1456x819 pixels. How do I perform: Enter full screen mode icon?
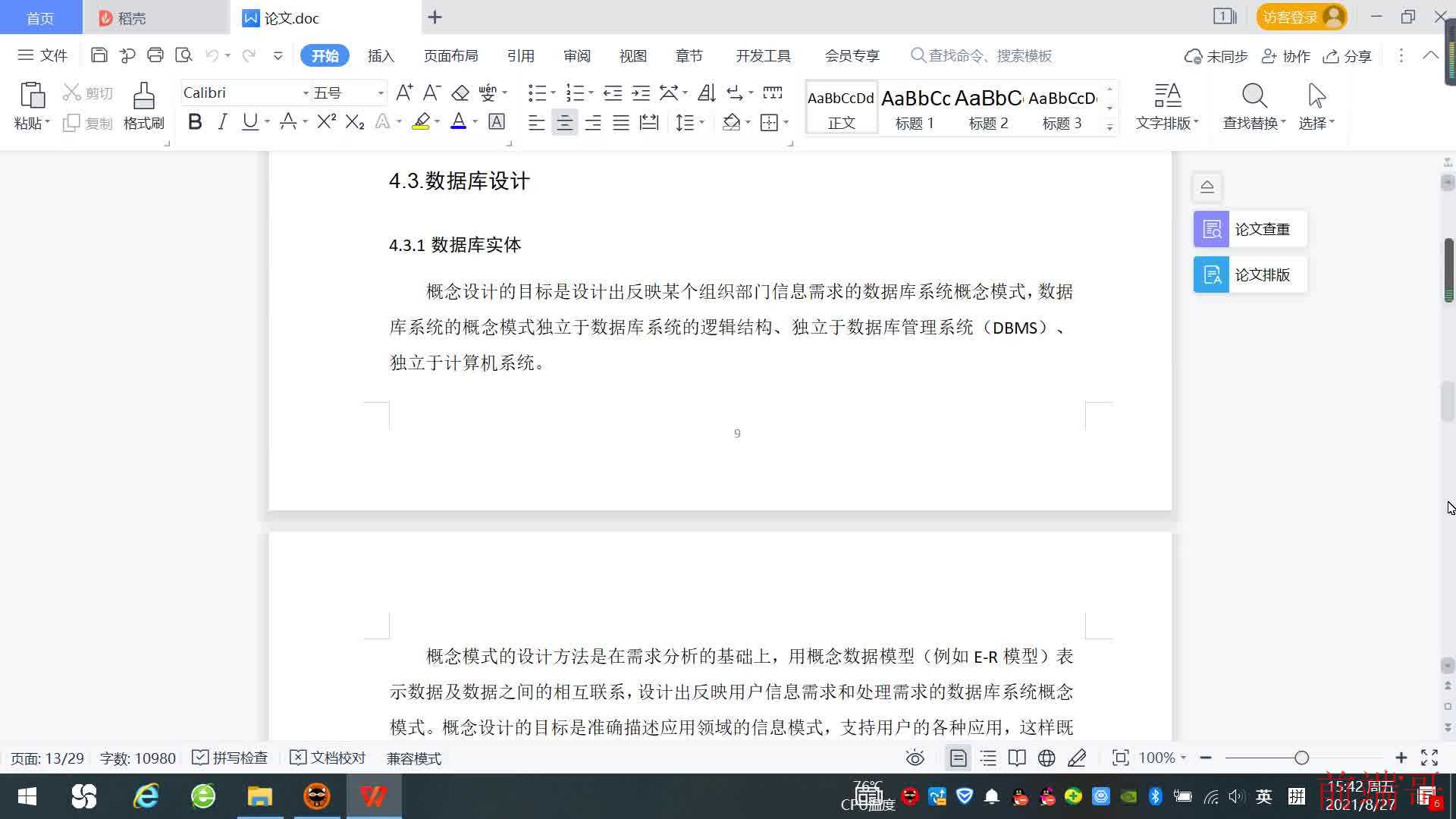click(1429, 758)
